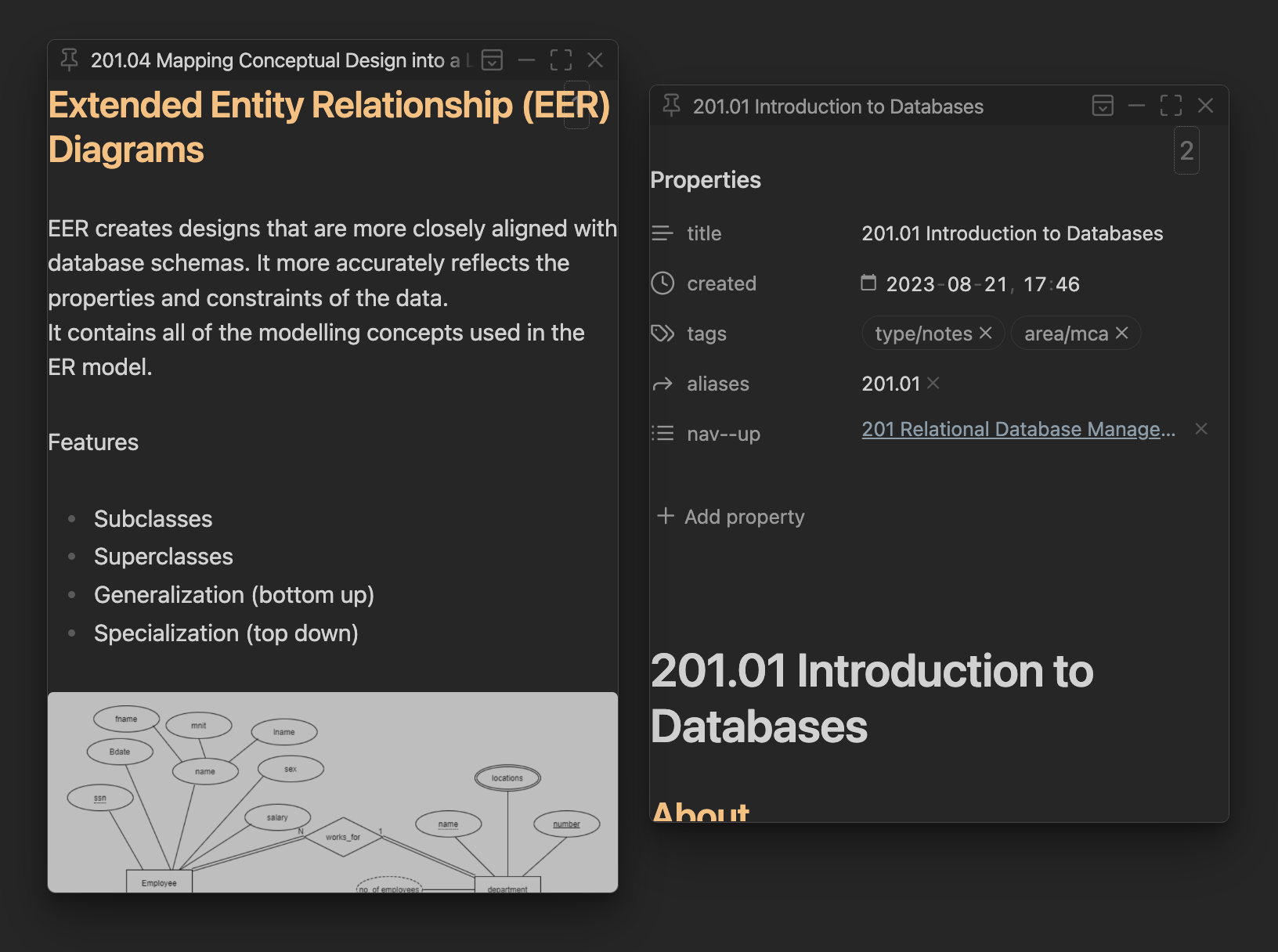Click the pin icon on the 201.04 window
This screenshot has width=1278, height=952.
point(70,60)
